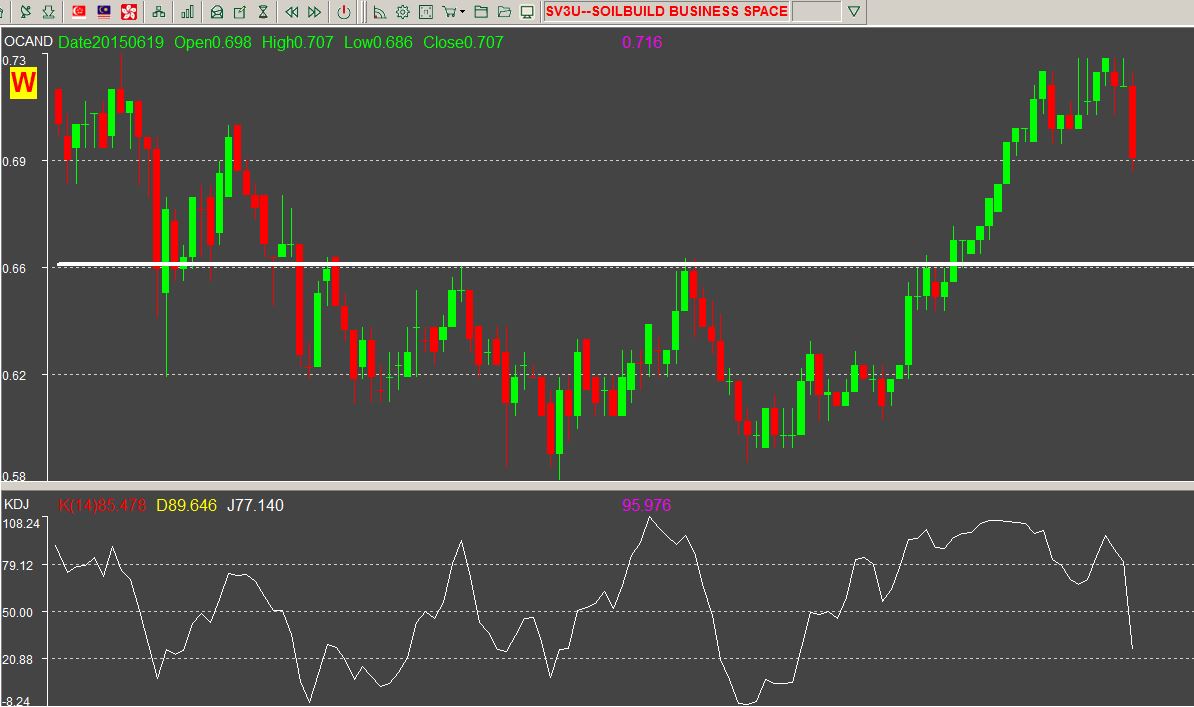Click the open folder icon
Screen dimensions: 1194x707
point(504,11)
